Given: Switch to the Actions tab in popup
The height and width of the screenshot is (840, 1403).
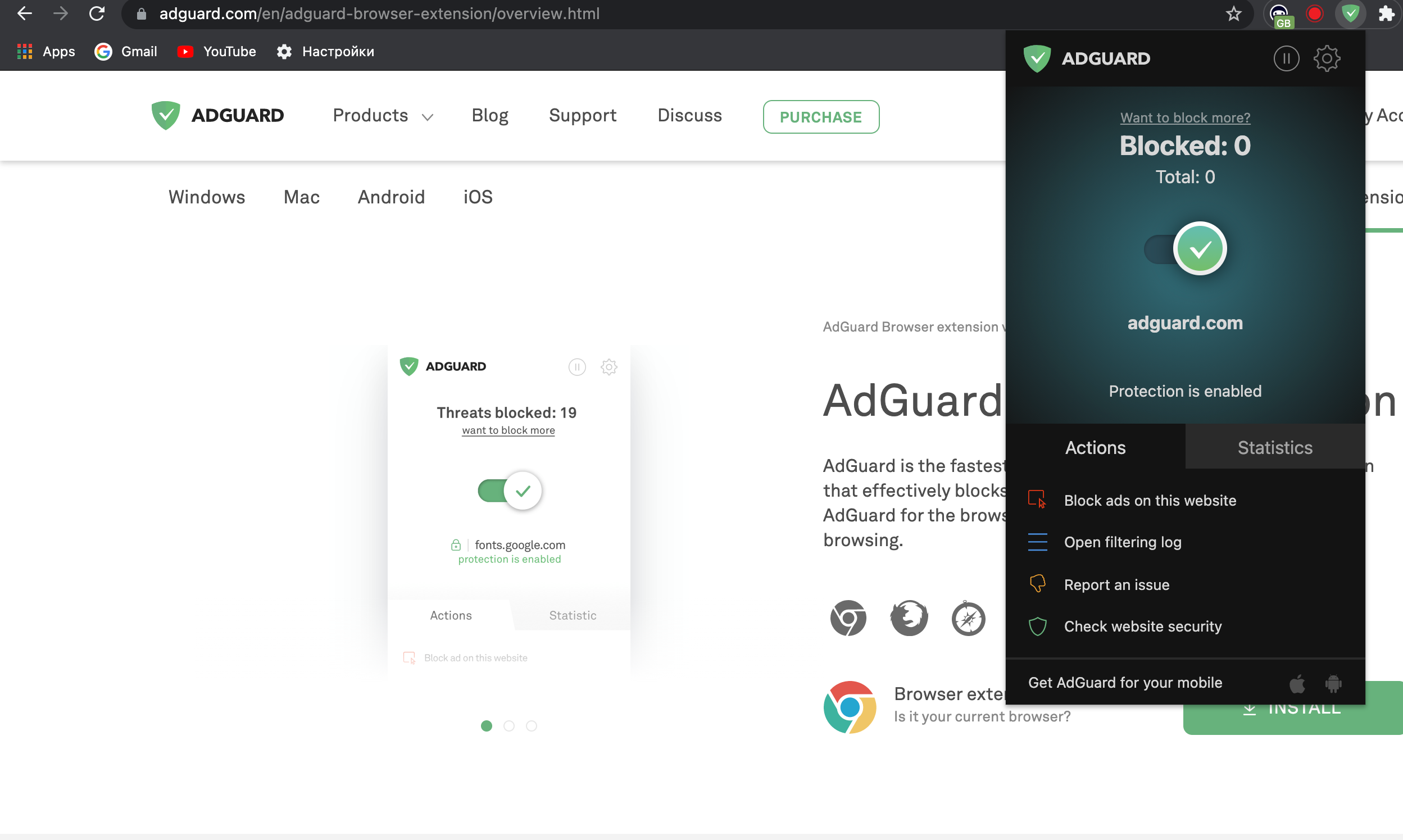Looking at the screenshot, I should pos(1096,446).
